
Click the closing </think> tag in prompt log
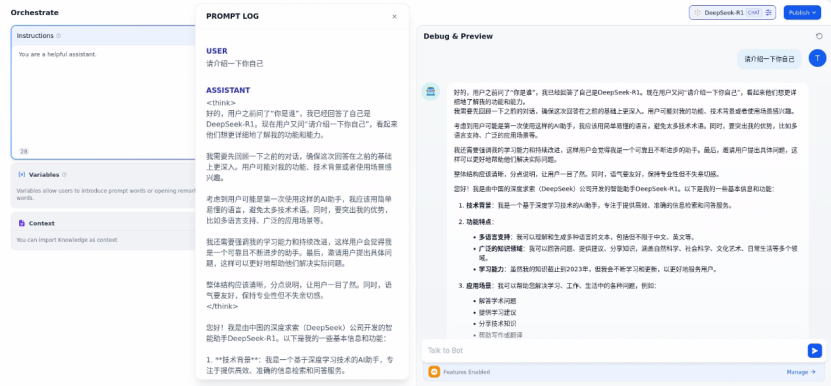pyautogui.click(x=222, y=306)
